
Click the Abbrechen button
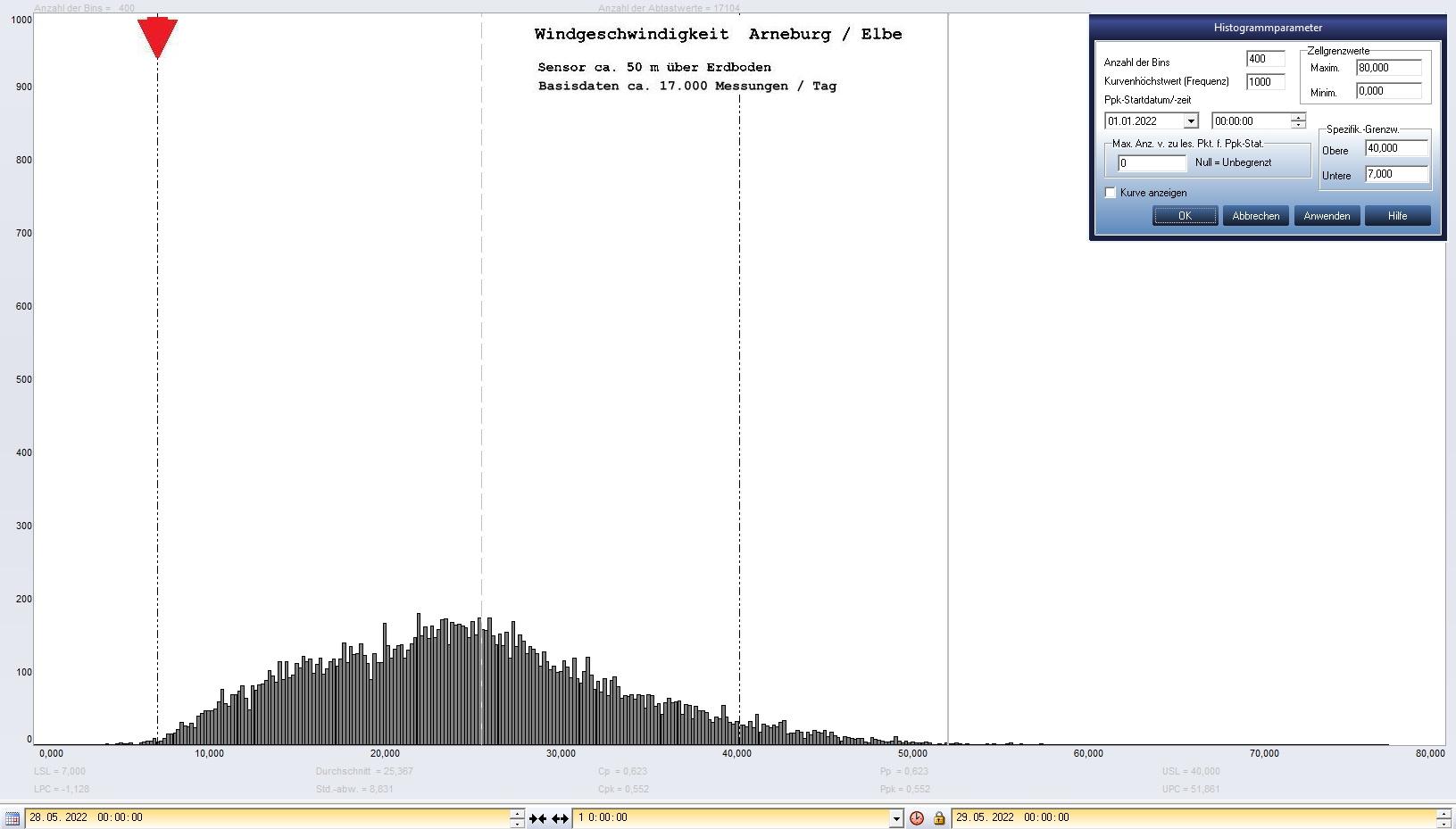coord(1255,216)
